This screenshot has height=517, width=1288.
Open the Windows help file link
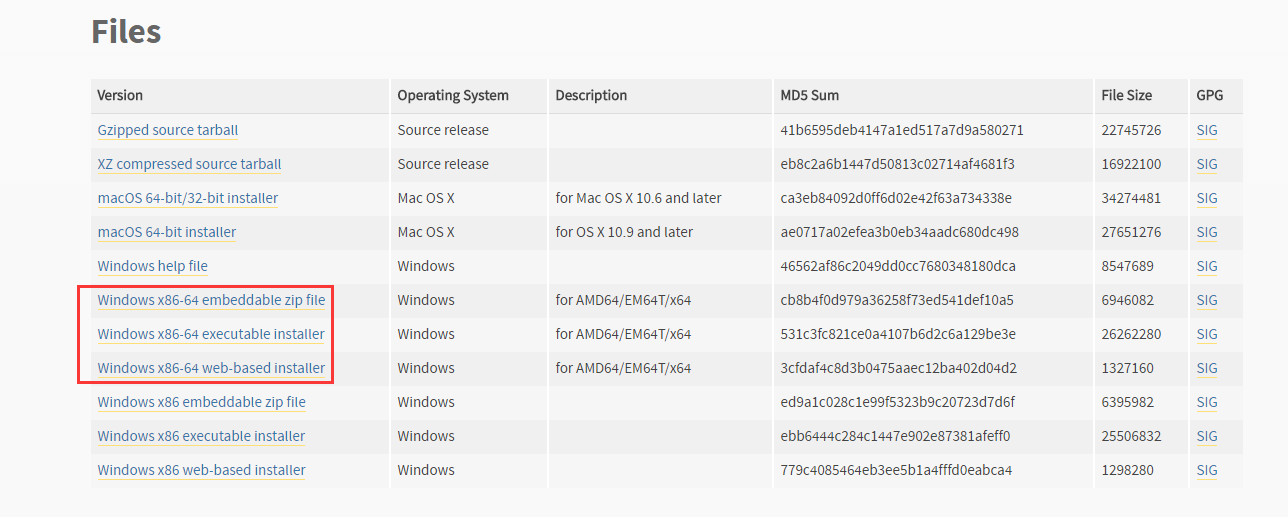pyautogui.click(x=153, y=266)
